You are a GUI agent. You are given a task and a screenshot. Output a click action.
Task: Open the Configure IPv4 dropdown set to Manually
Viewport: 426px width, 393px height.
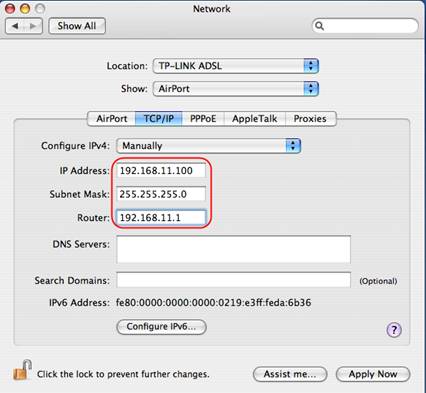tap(209, 146)
